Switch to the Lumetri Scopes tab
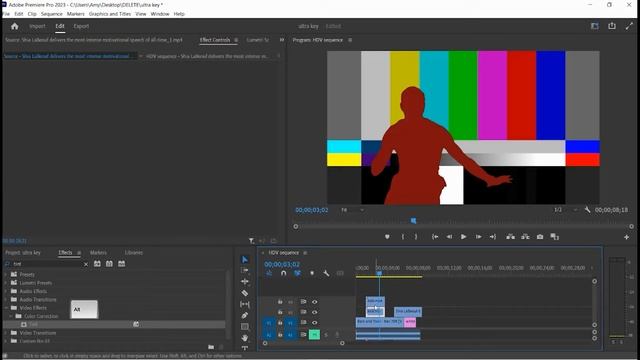Viewport: 640px width, 360px height. (258, 40)
